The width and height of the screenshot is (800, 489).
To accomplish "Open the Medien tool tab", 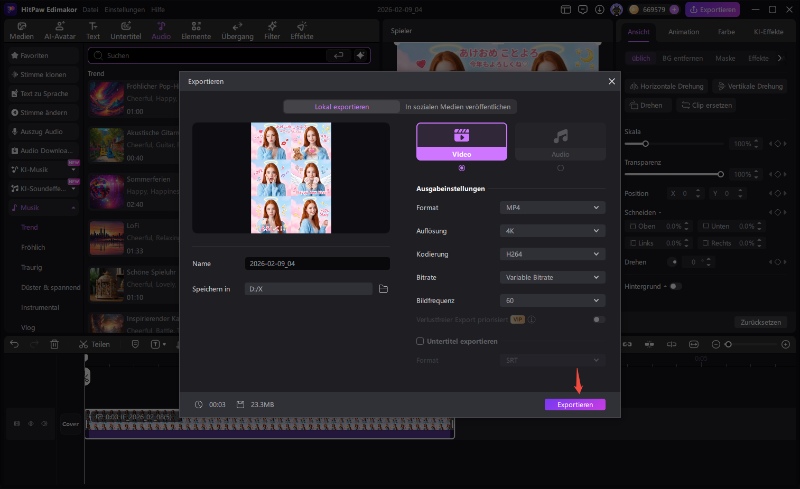I will tap(21, 31).
